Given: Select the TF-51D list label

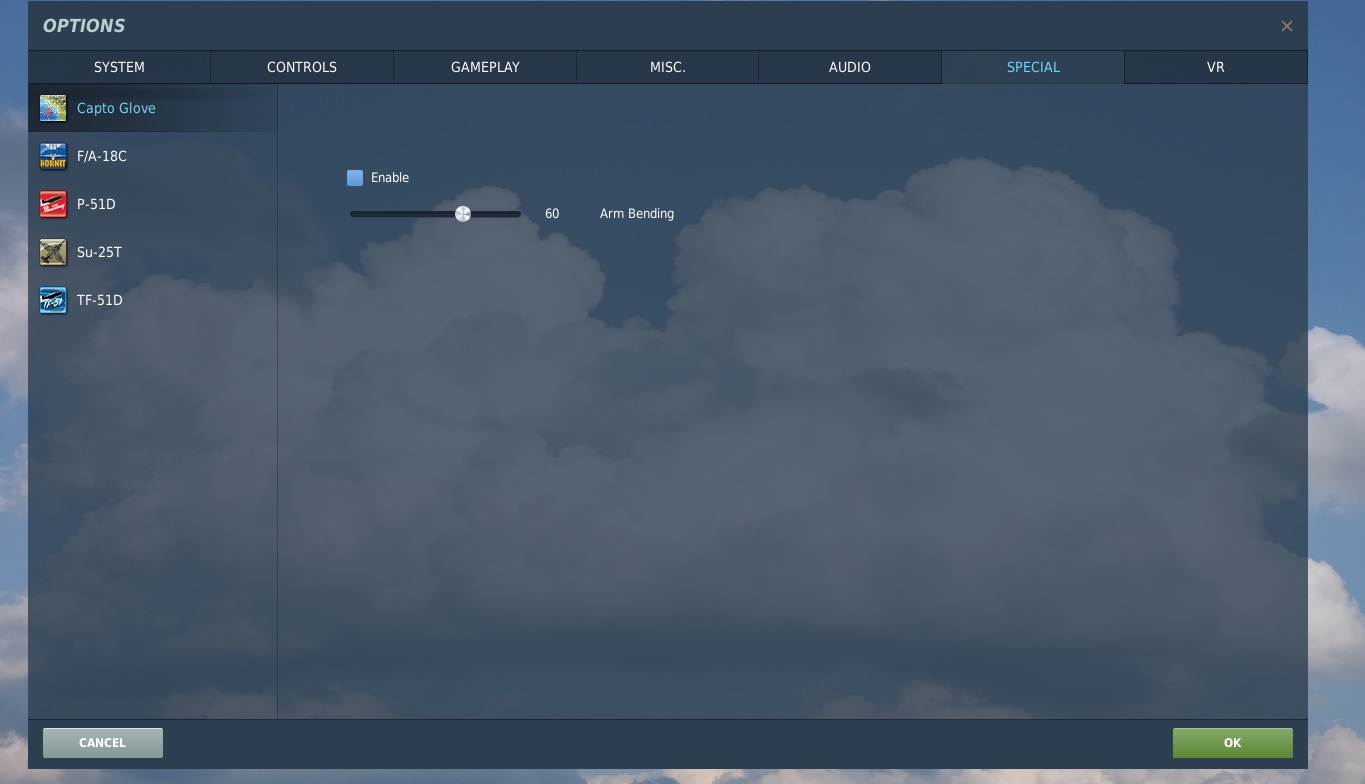Looking at the screenshot, I should [100, 300].
